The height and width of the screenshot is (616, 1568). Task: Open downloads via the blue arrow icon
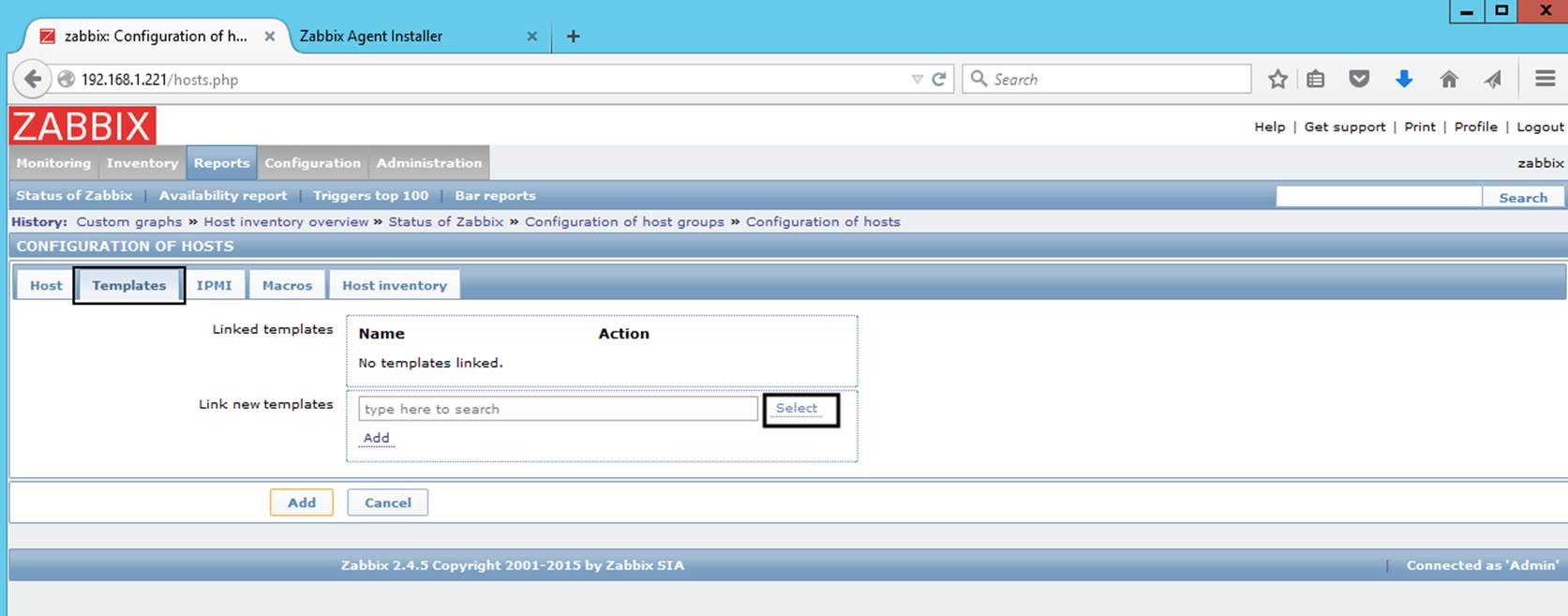click(1404, 80)
